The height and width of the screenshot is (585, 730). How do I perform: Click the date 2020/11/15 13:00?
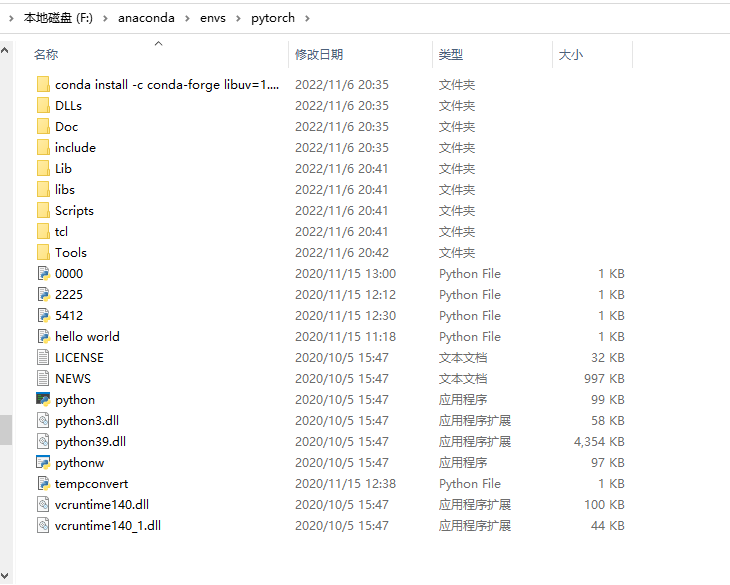coord(345,274)
